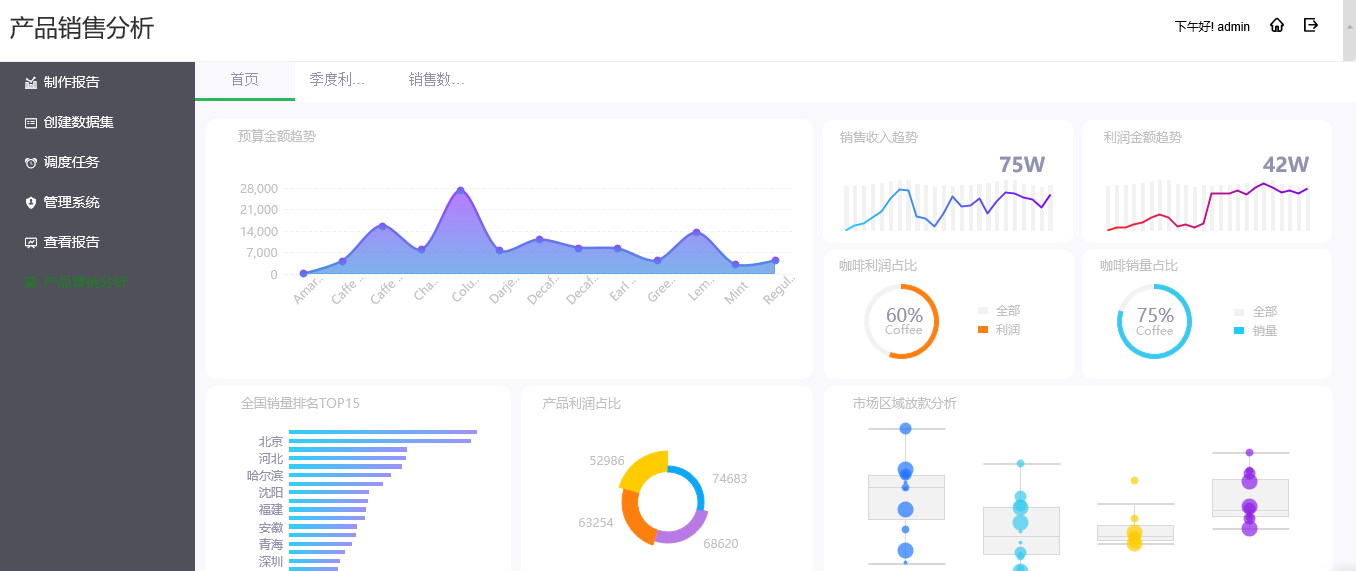
Task: Toggle the orange 利润 legend entry
Action: tap(999, 329)
